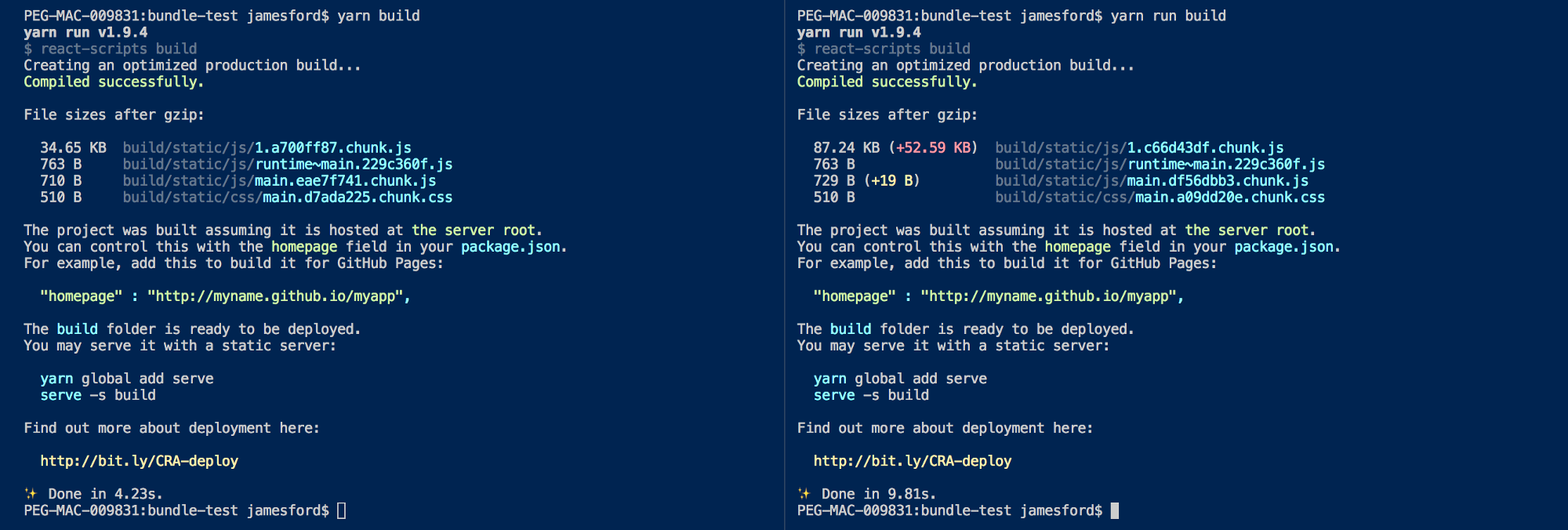The height and width of the screenshot is (530, 1568).
Task: Click the hollow cursor block in the left pane
Action: tap(341, 510)
